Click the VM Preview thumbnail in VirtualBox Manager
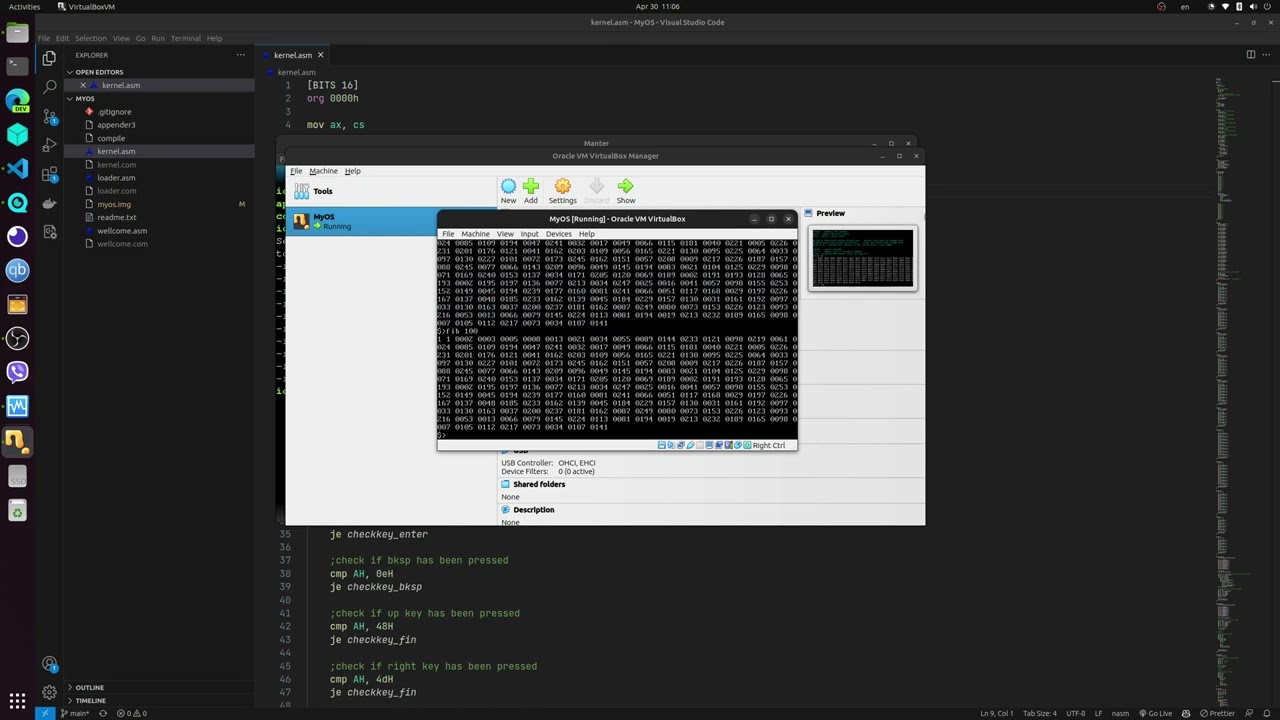This screenshot has height=720, width=1280. [x=862, y=258]
